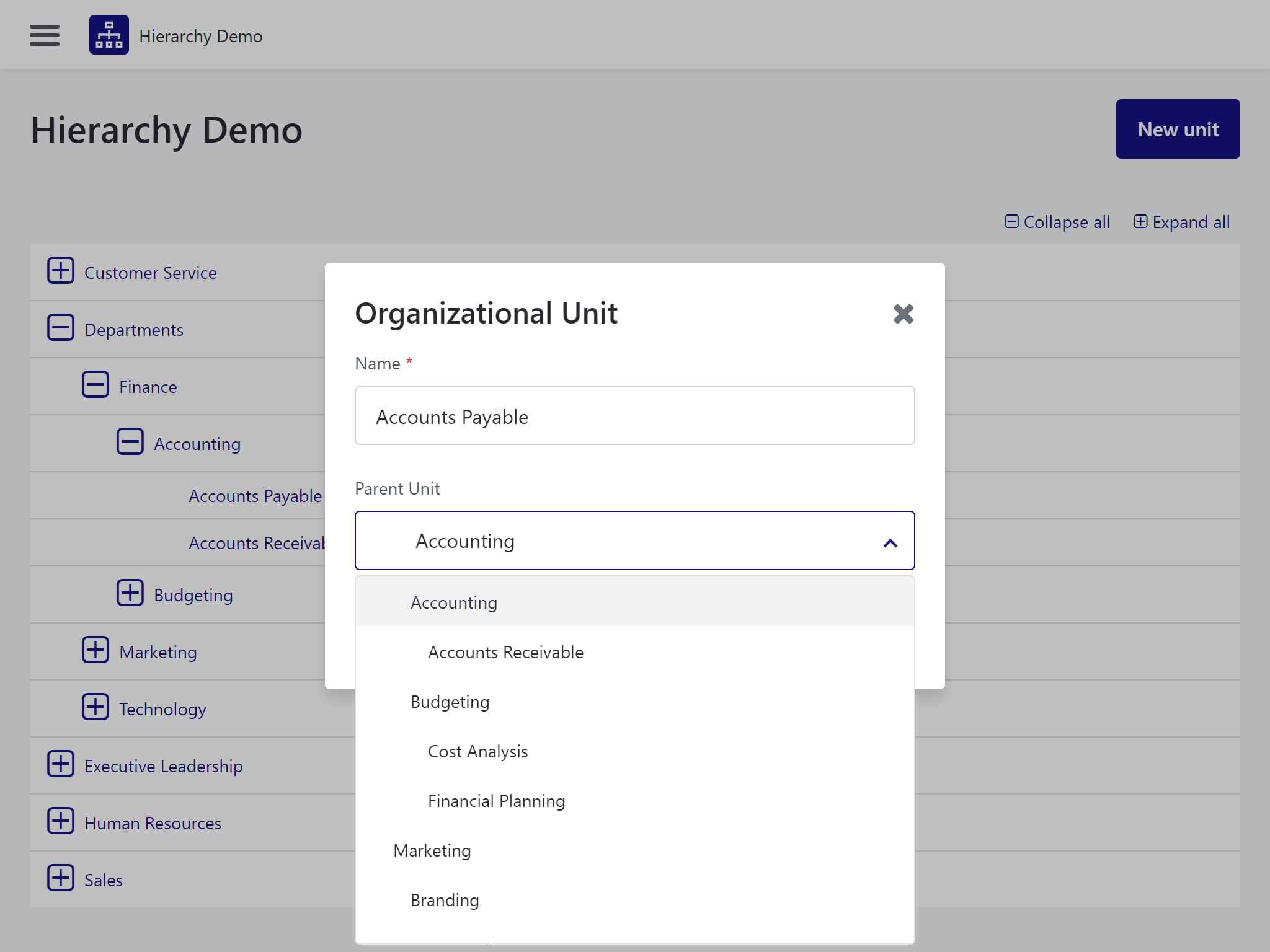Click the Parent Unit dropdown chevron

point(890,543)
